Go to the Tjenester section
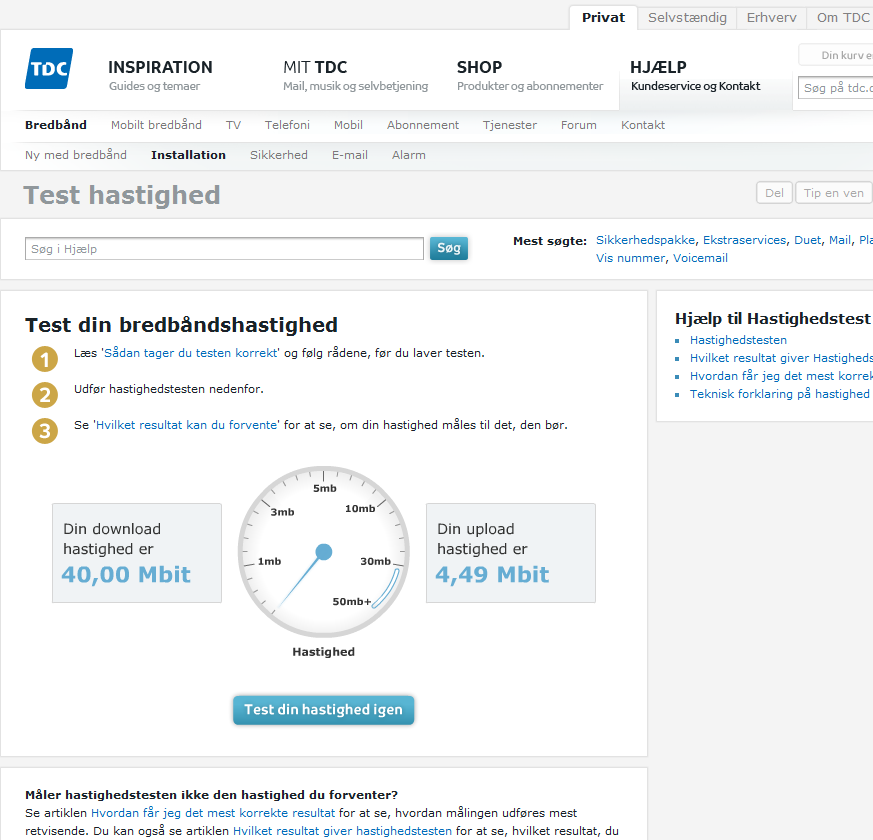Screen dimensions: 873x840 click(x=510, y=125)
